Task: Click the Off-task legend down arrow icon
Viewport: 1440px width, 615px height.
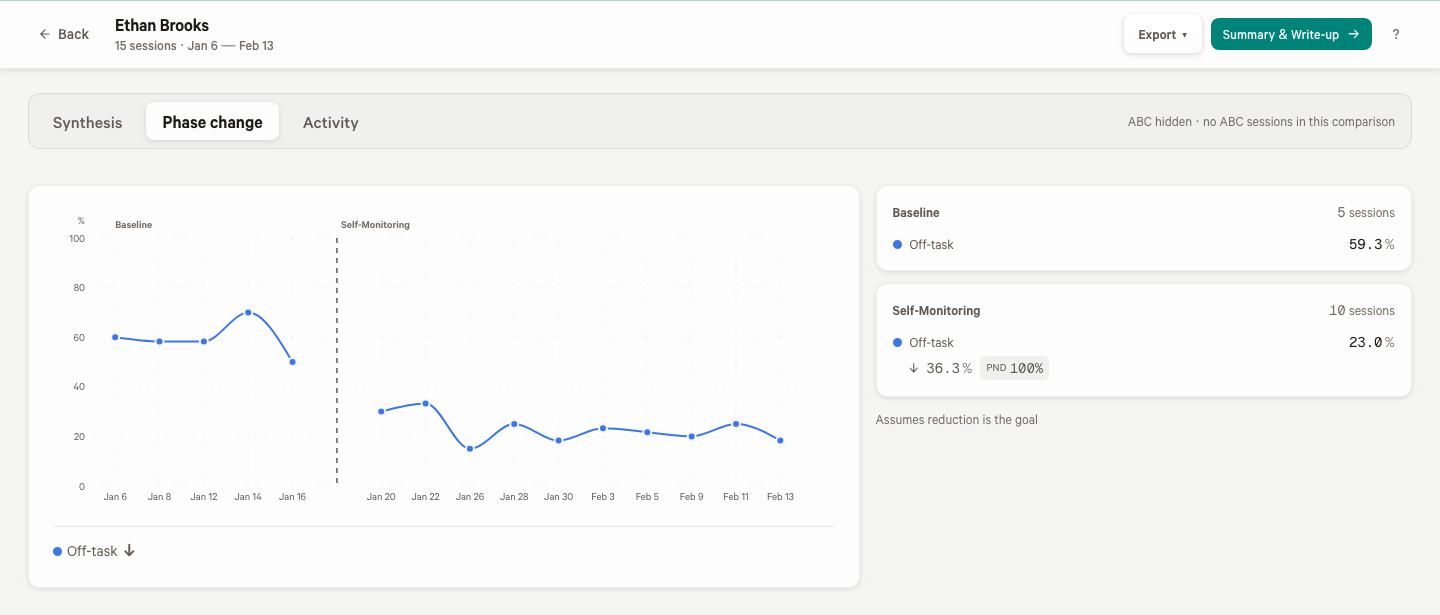Action: click(129, 551)
